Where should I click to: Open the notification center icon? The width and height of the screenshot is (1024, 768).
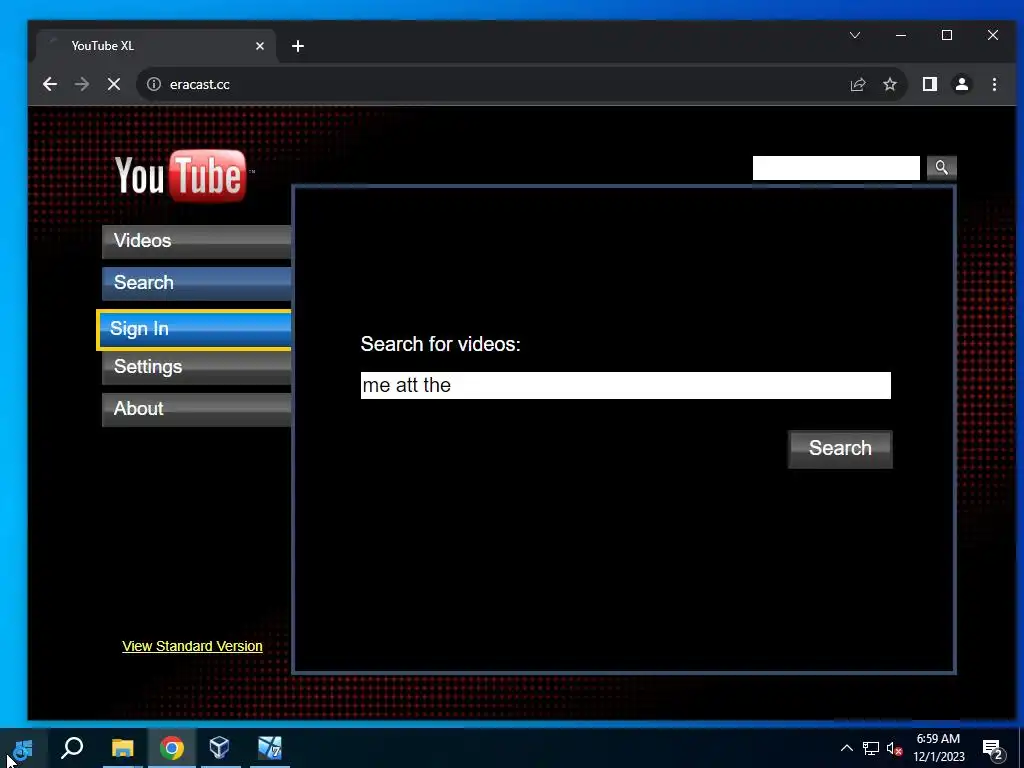point(993,750)
